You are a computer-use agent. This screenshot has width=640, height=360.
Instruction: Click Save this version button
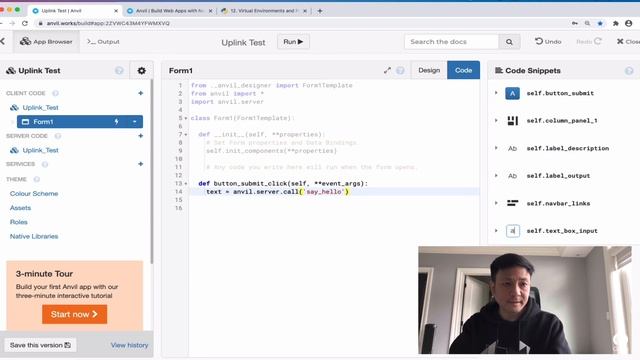pos(40,345)
